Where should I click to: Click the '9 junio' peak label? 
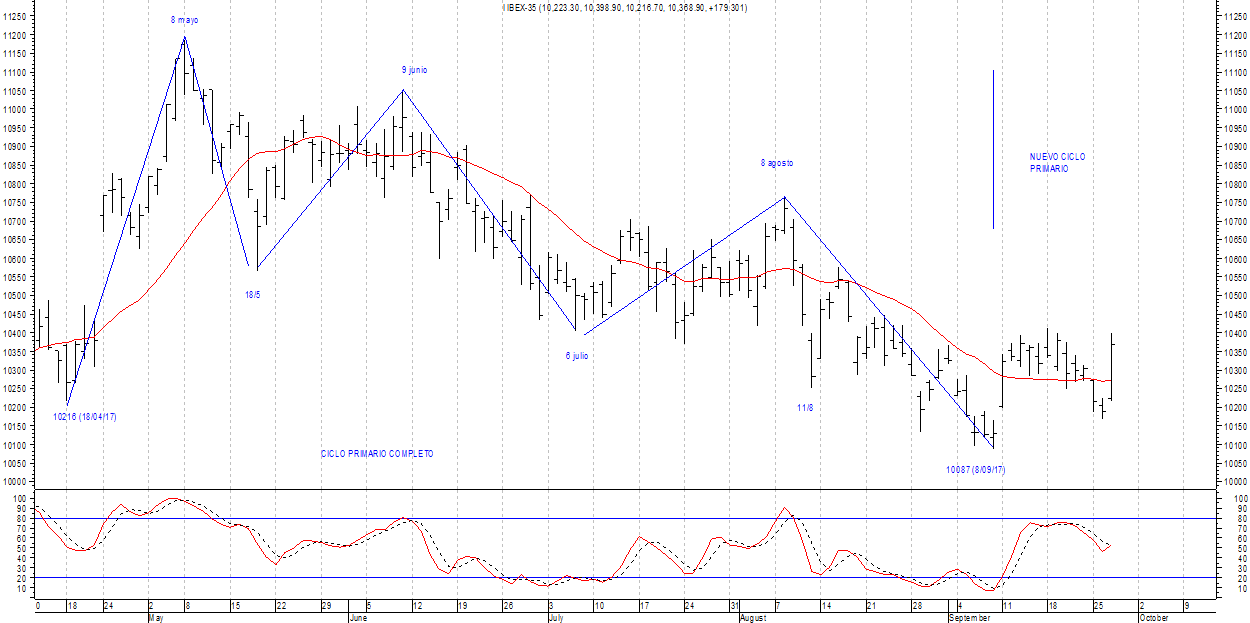point(414,70)
